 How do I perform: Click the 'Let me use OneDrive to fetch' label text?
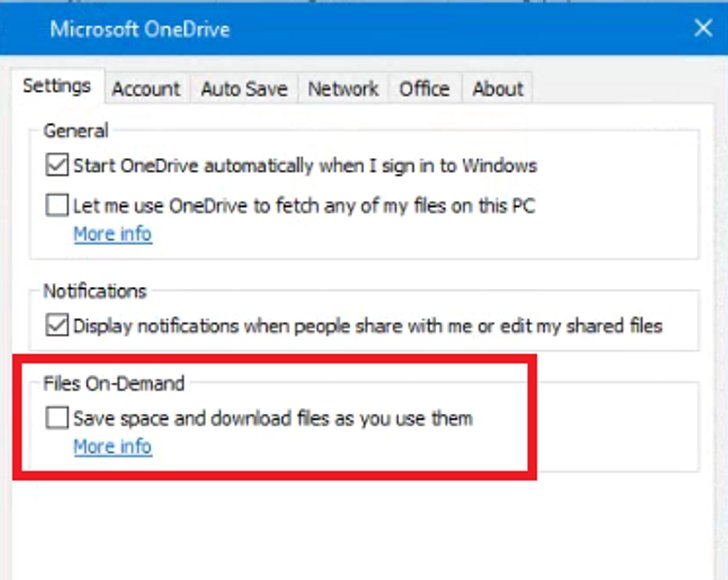(x=305, y=206)
